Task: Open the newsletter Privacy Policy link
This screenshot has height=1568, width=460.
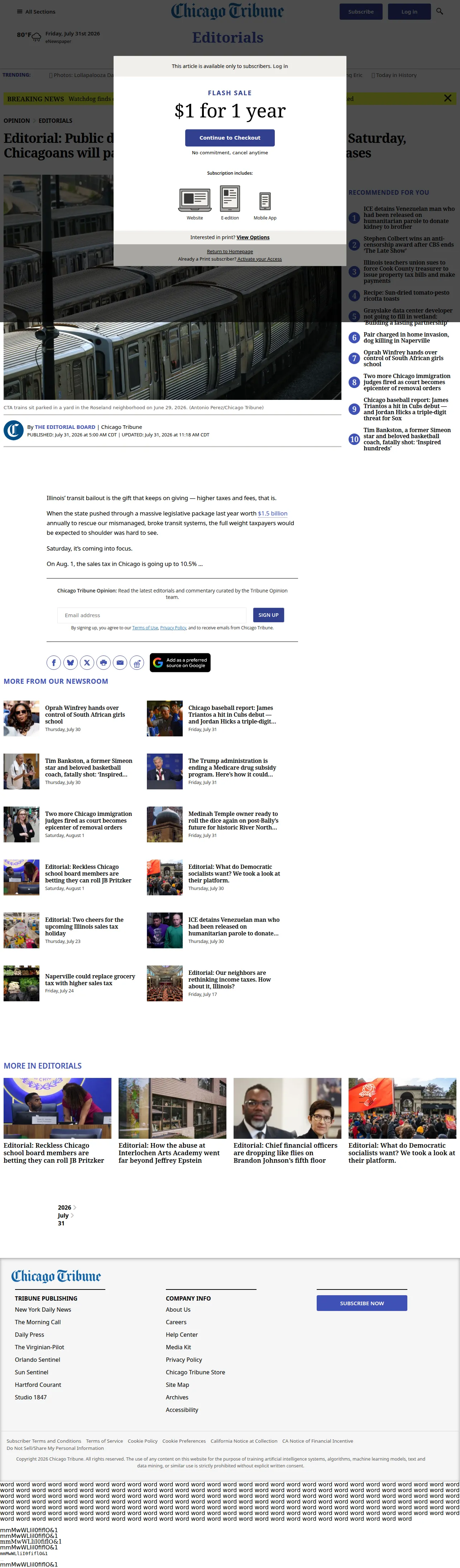Action: [x=173, y=628]
